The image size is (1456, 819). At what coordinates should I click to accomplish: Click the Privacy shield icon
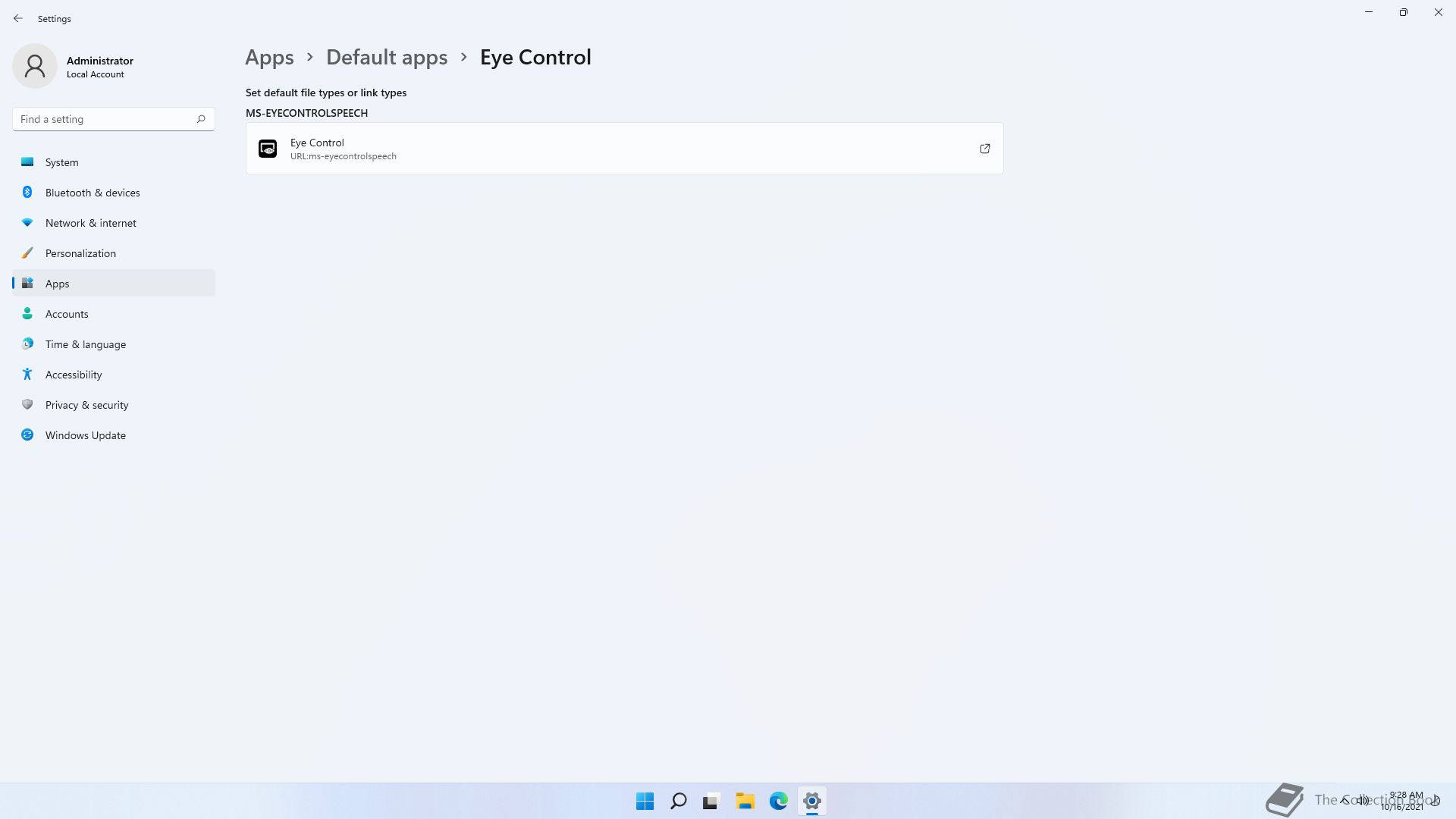click(27, 404)
